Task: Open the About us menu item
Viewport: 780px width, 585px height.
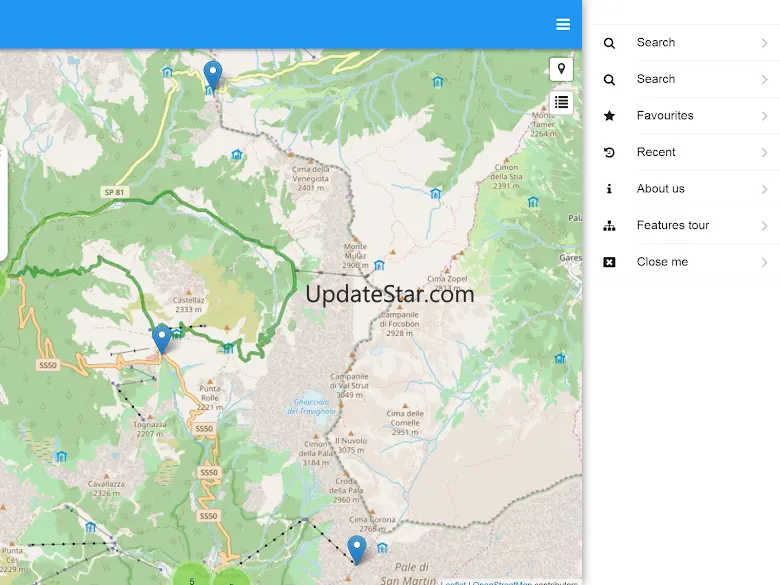Action: point(685,189)
